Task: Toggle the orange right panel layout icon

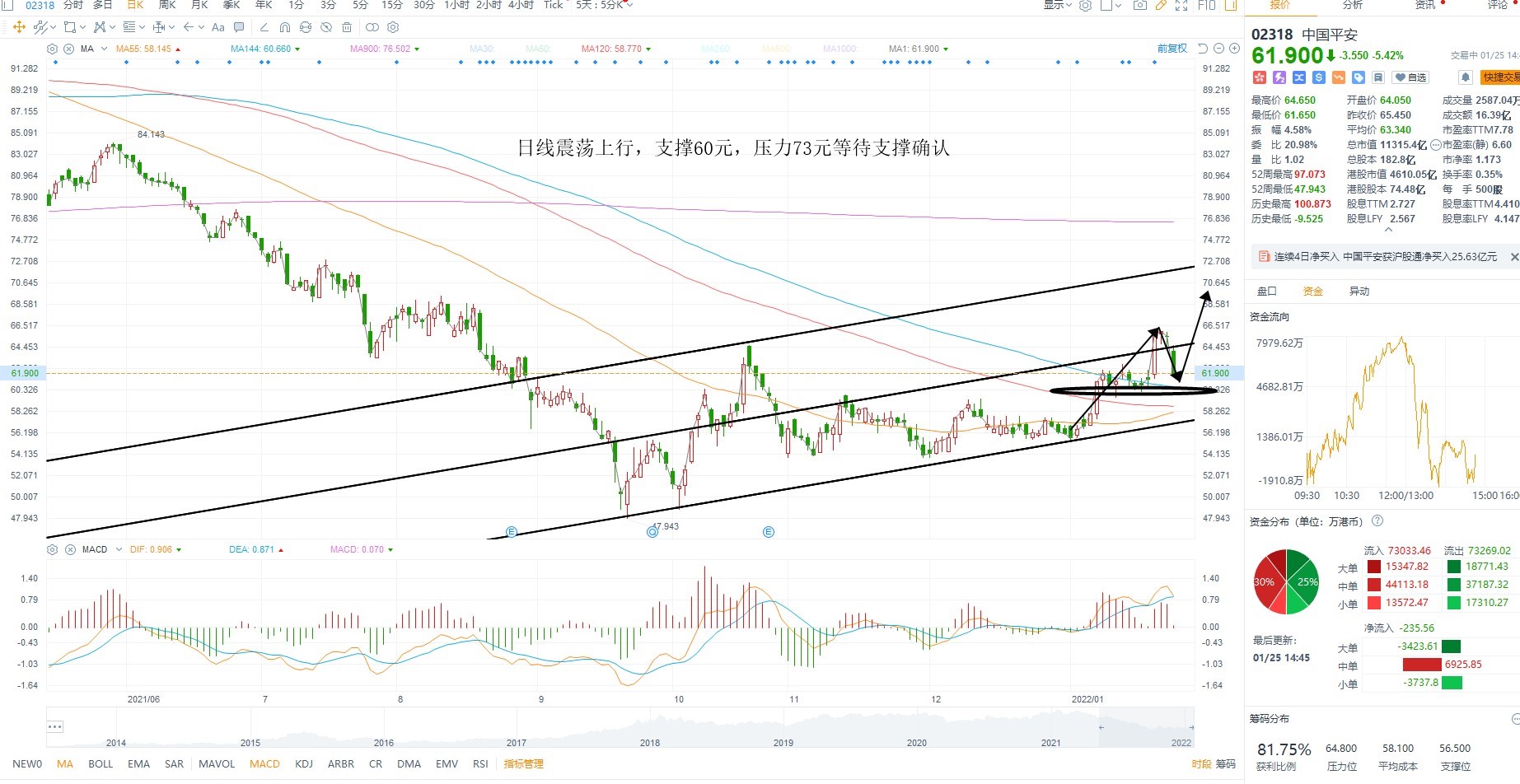Action: click(x=1231, y=5)
